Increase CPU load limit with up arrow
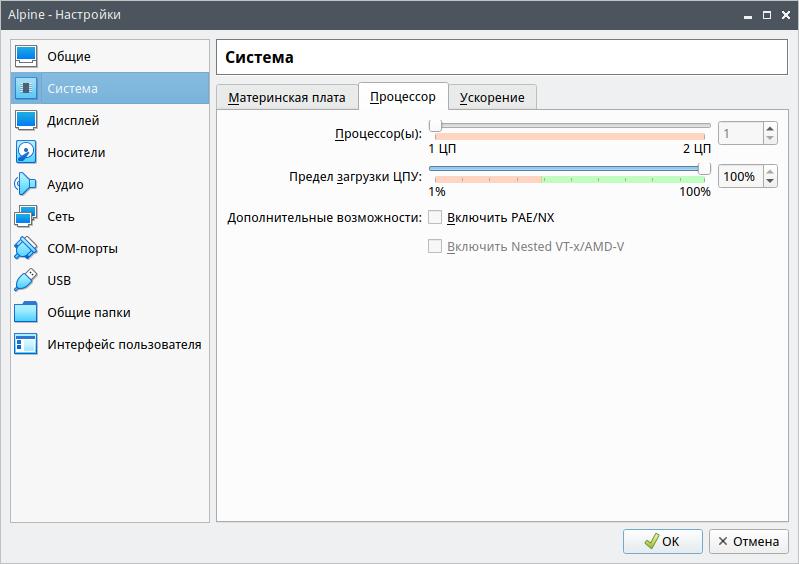 [770, 171]
